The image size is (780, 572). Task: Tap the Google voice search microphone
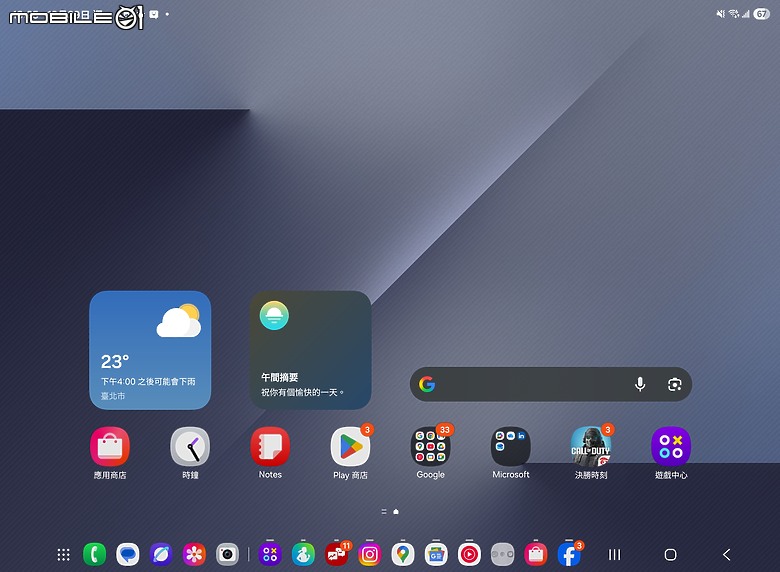(x=640, y=384)
